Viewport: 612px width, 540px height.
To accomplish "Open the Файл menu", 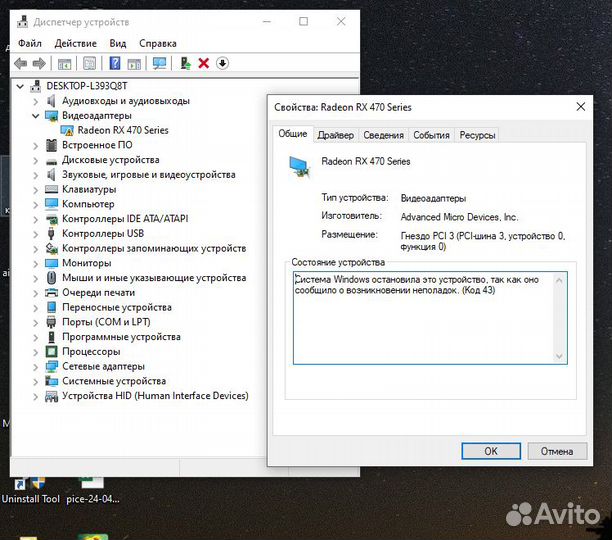I will (30, 43).
